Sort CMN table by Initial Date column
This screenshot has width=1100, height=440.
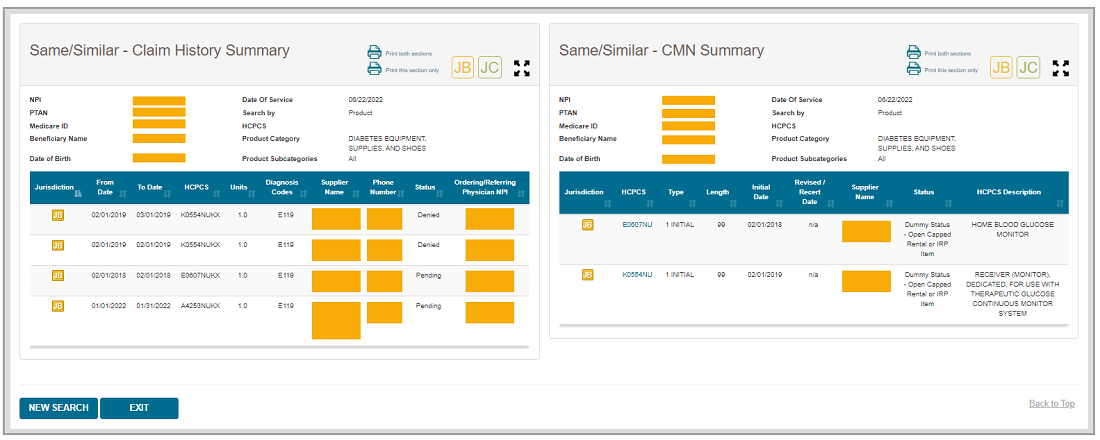[x=761, y=192]
